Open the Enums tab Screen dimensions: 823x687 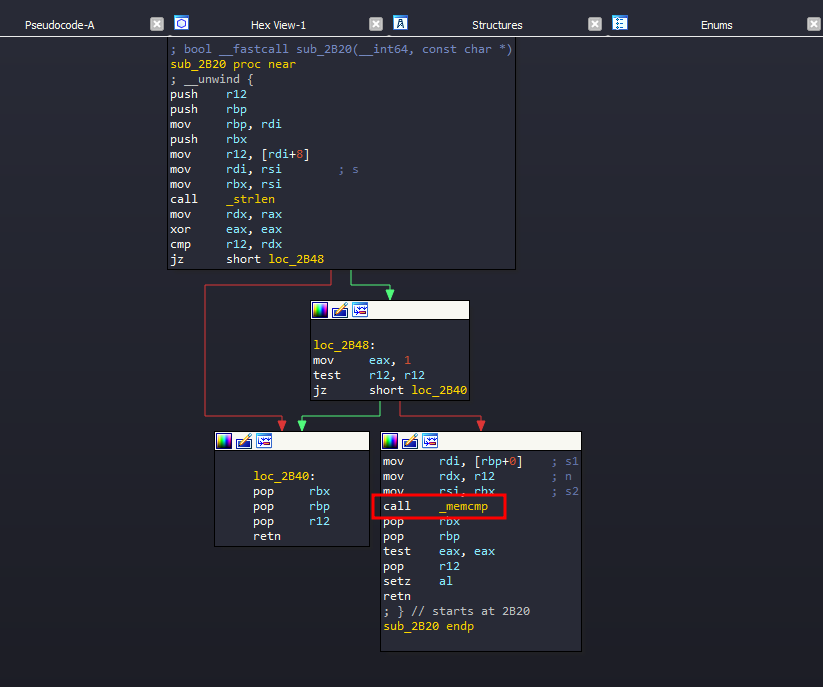point(716,25)
